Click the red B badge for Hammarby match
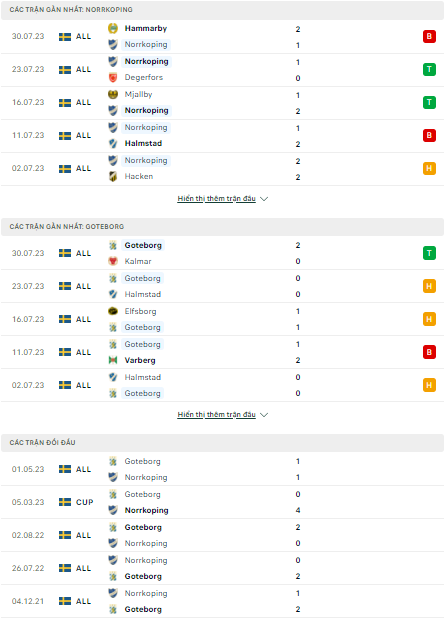Screen dimensions: 444x618 pos(429,36)
